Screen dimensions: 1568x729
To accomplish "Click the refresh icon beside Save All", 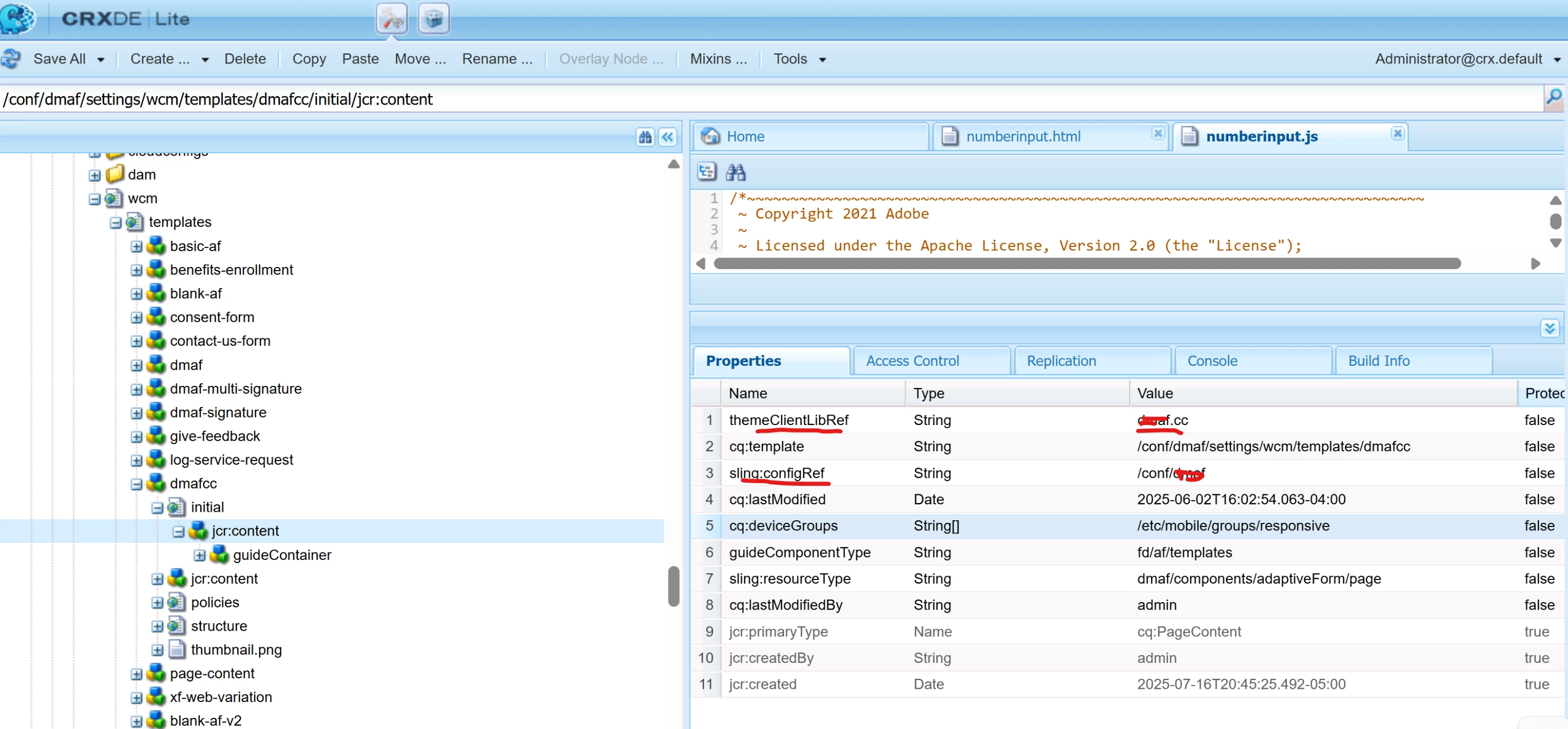I will point(11,59).
